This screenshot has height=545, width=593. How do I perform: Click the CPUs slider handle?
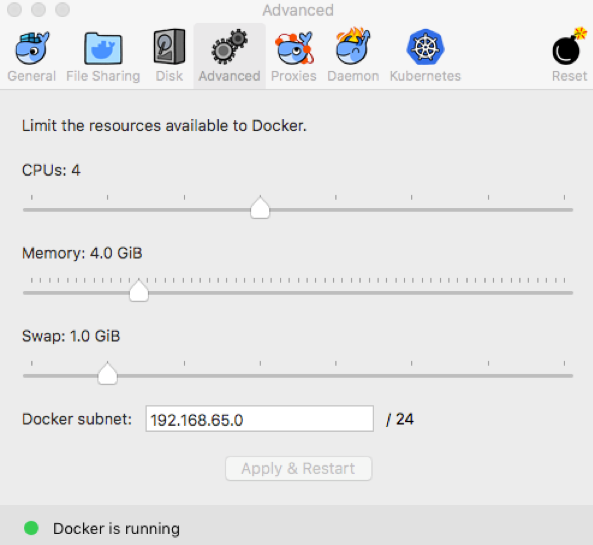click(x=260, y=207)
